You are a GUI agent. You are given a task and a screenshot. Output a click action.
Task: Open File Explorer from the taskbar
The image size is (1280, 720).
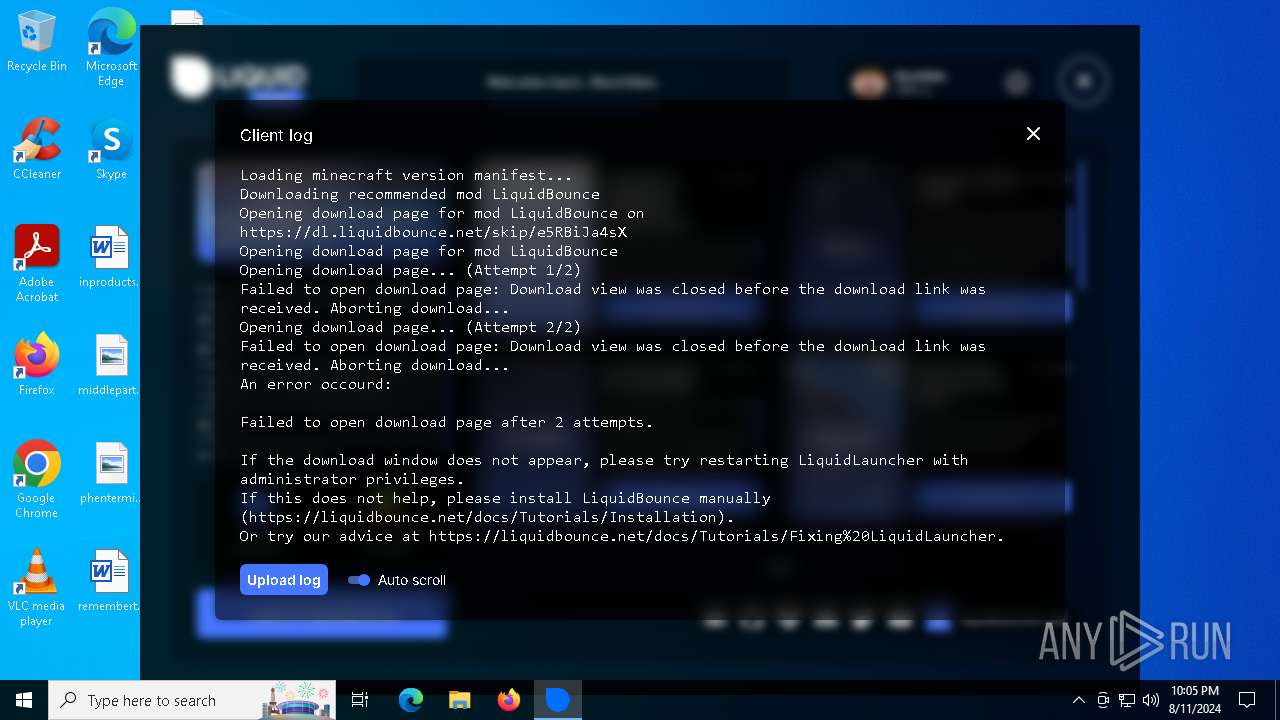pos(459,700)
